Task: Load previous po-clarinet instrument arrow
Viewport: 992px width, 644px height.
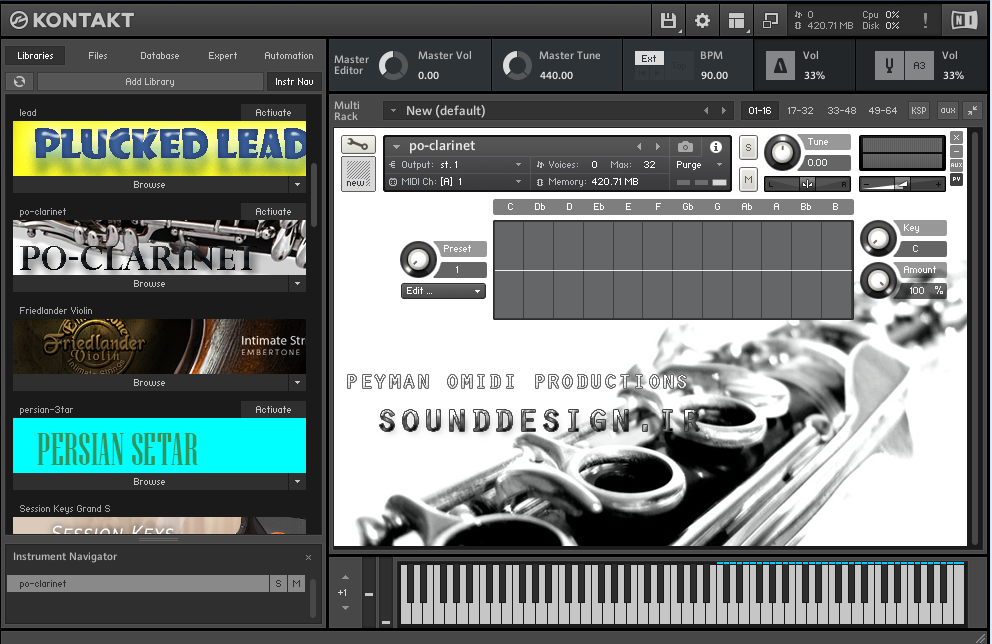Action: click(639, 147)
